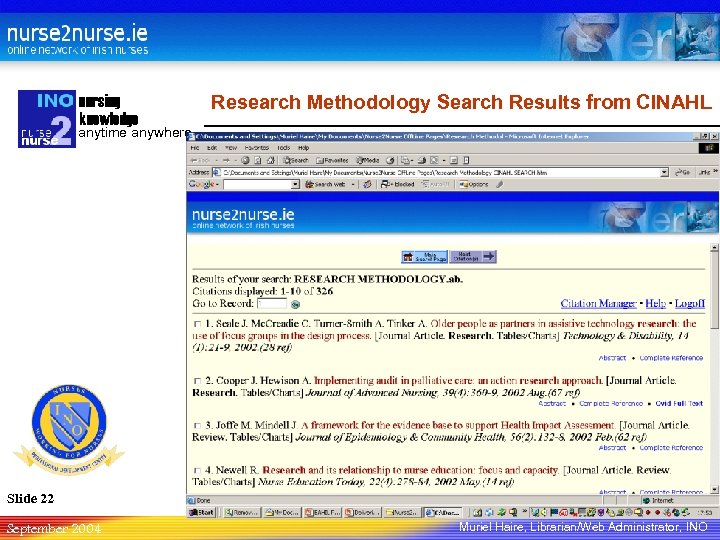Viewport: 720px width, 540px height.
Task: Open the Favorites pane from toolbar
Action: pyautogui.click(x=332, y=160)
